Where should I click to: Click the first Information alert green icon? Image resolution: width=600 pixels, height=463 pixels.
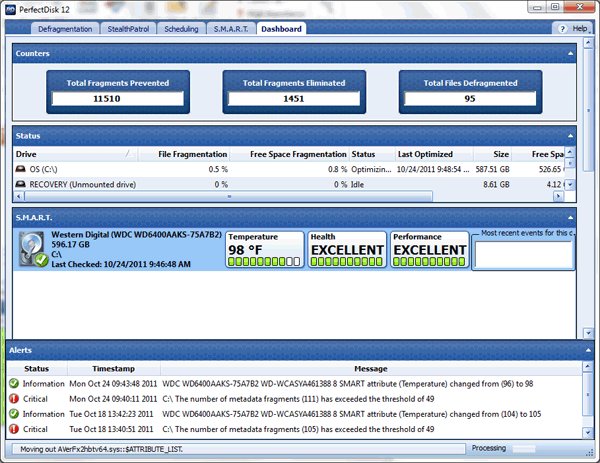(14, 383)
